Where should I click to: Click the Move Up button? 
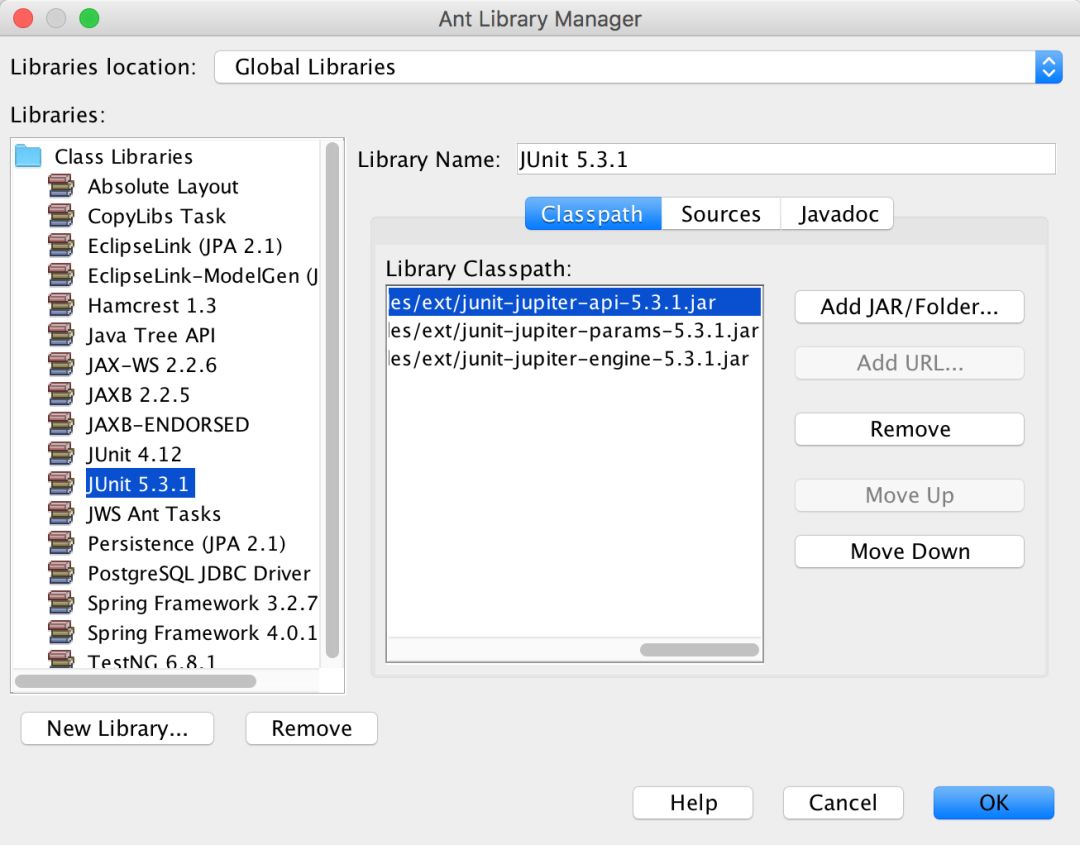tap(909, 495)
